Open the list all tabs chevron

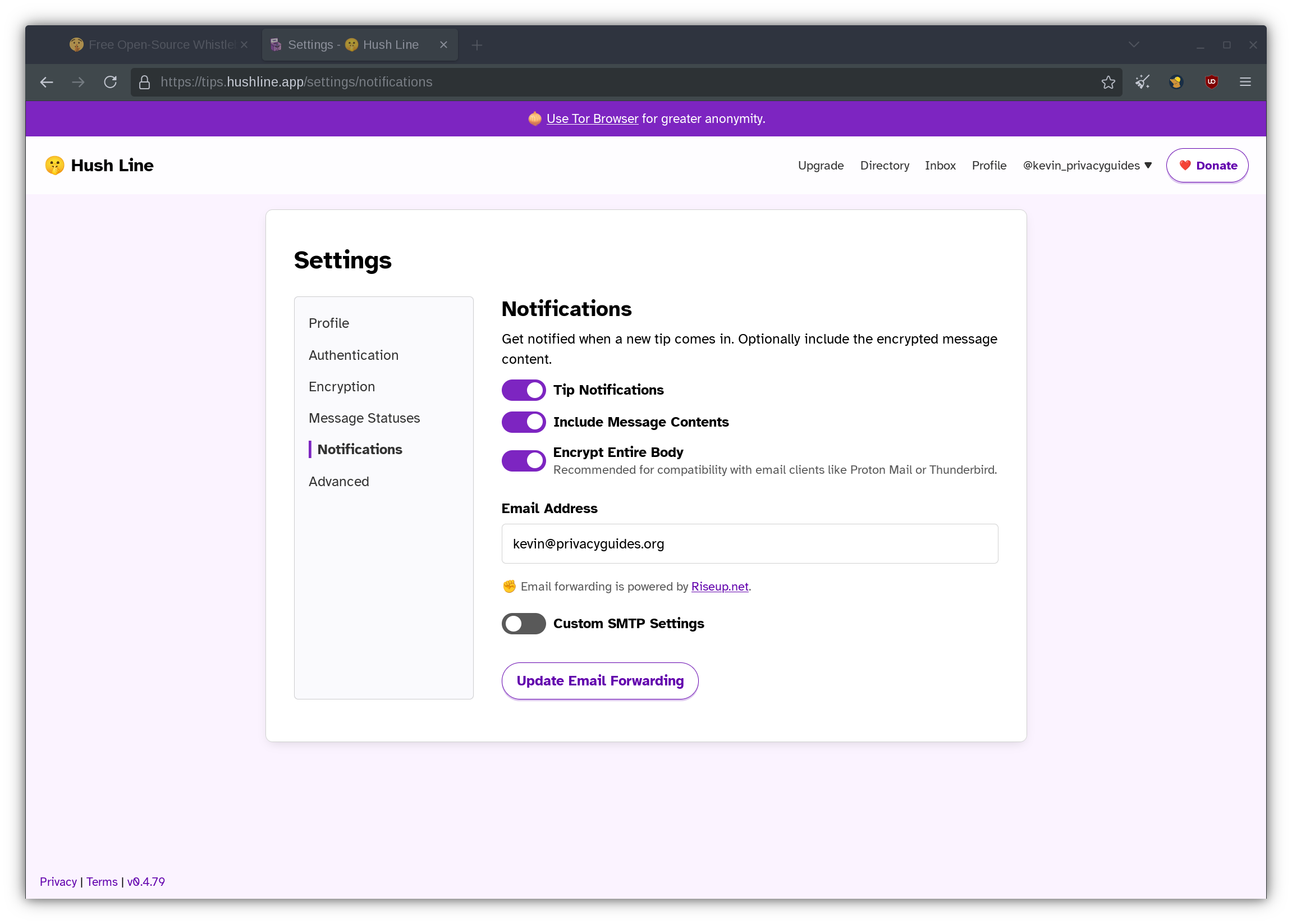point(1133,45)
